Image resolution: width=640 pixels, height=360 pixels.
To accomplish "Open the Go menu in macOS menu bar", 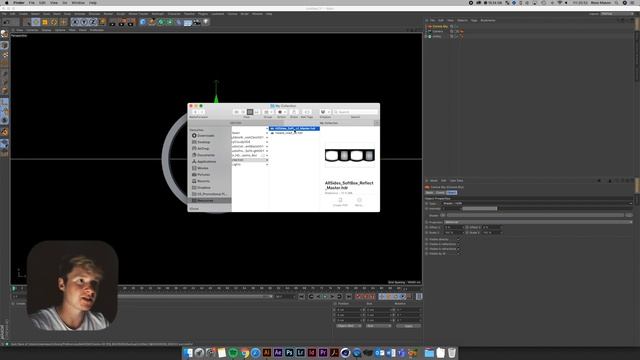I will [x=64, y=3].
